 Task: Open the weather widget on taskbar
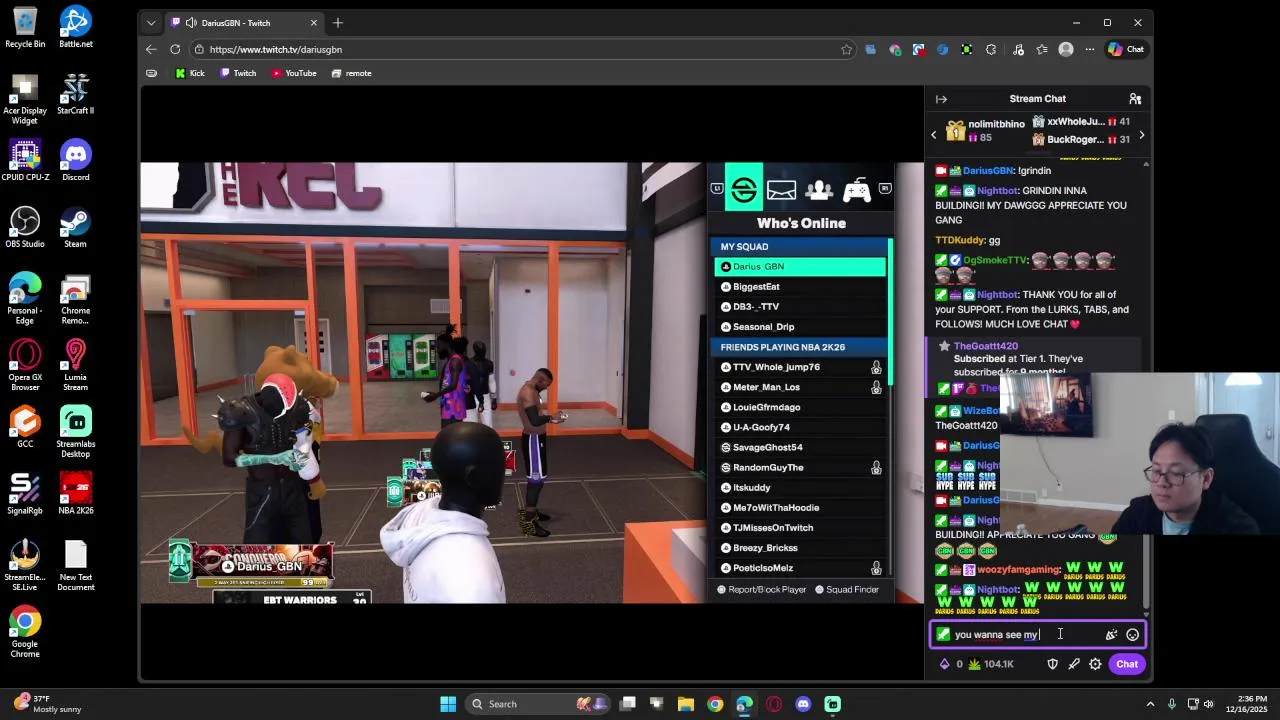[46, 704]
